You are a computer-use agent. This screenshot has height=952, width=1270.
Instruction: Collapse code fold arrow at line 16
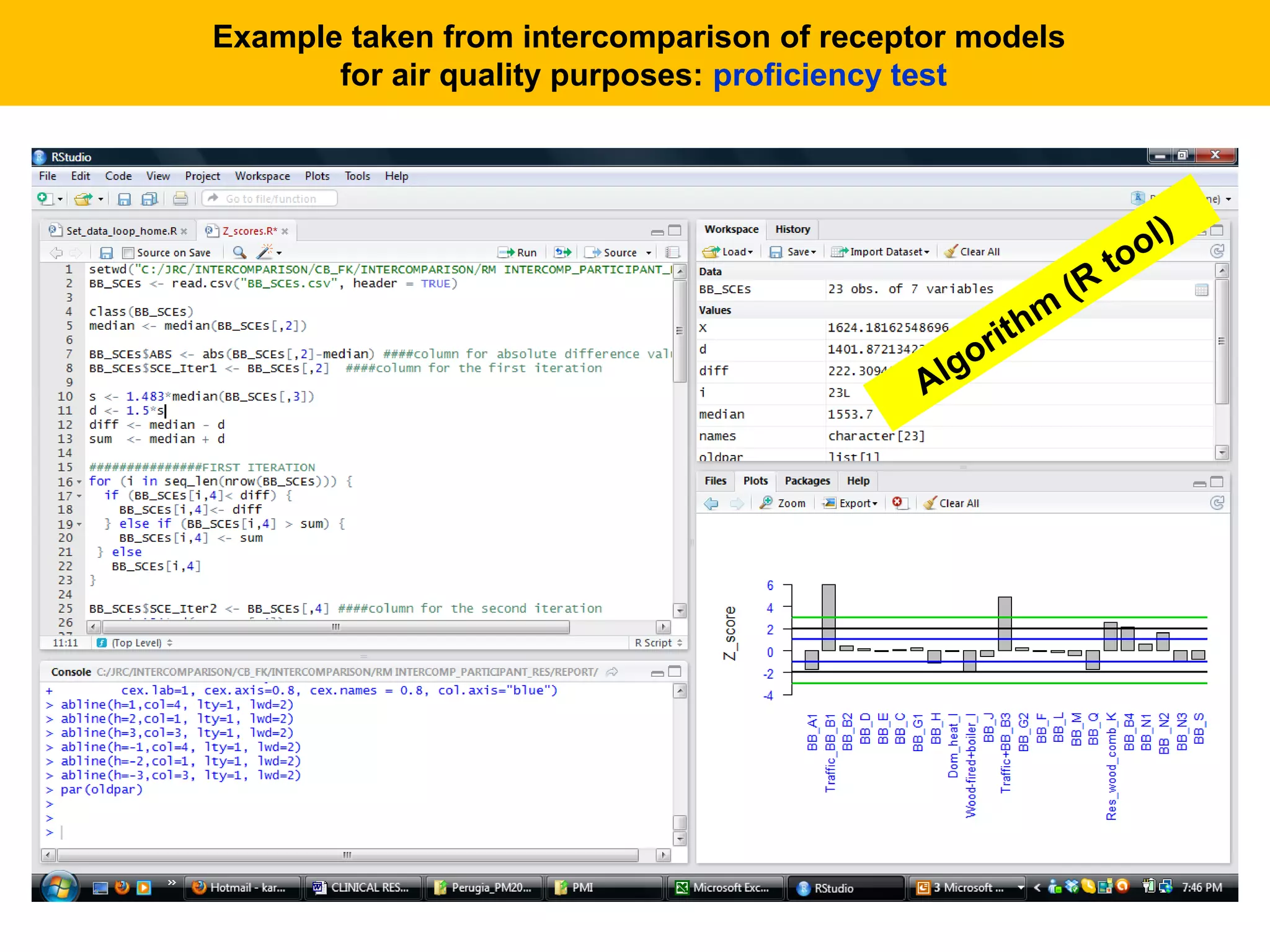click(x=79, y=482)
